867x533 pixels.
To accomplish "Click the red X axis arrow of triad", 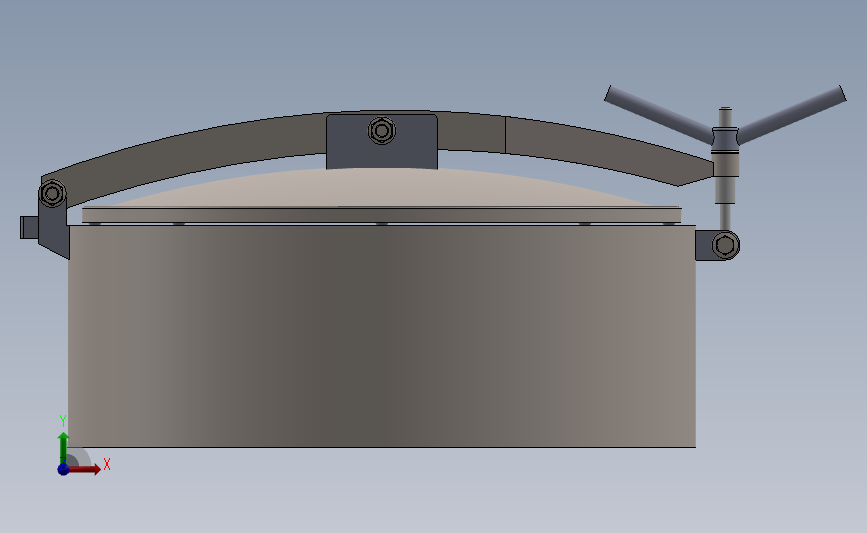I will (x=84, y=469).
